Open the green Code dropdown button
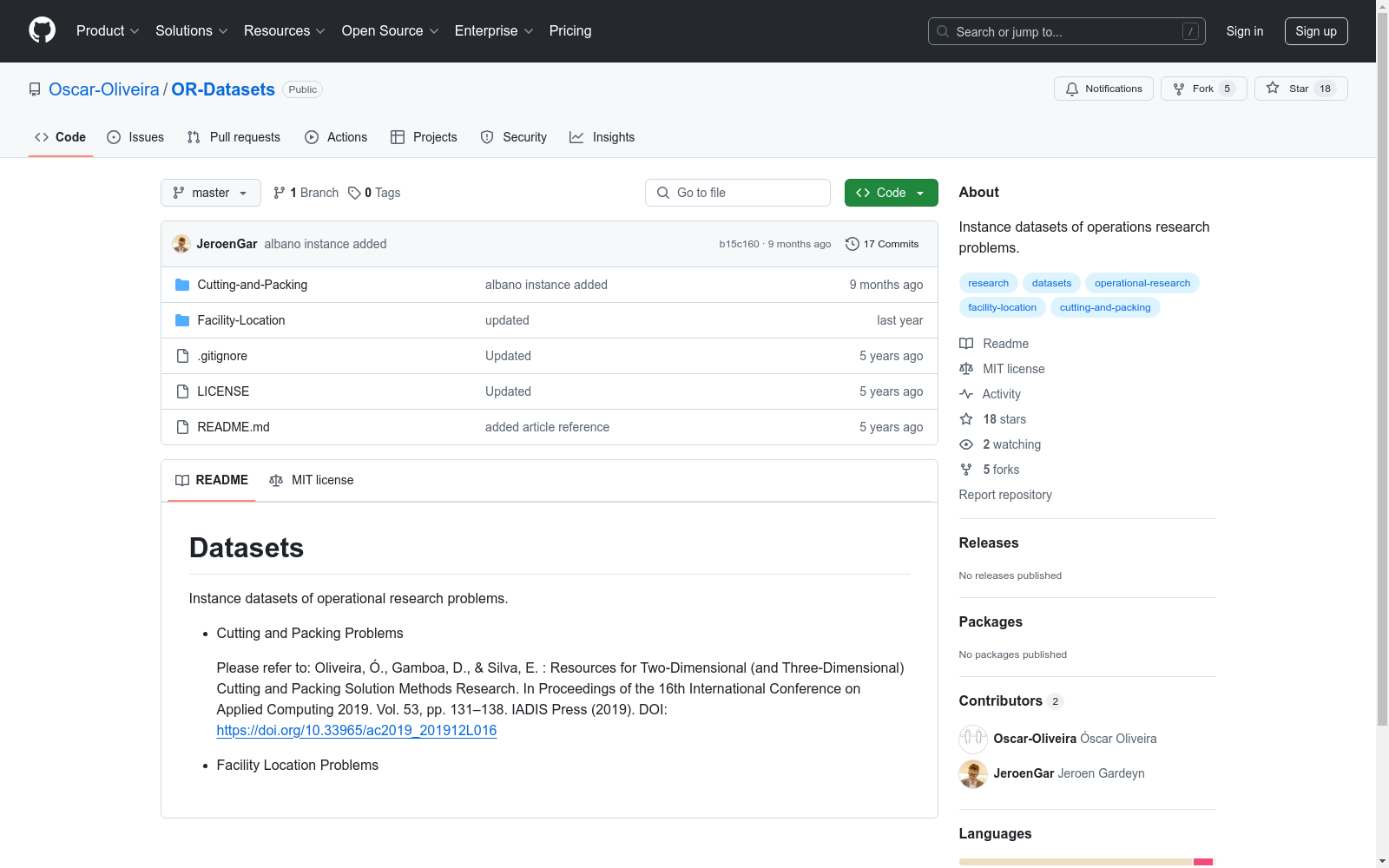 coord(891,193)
